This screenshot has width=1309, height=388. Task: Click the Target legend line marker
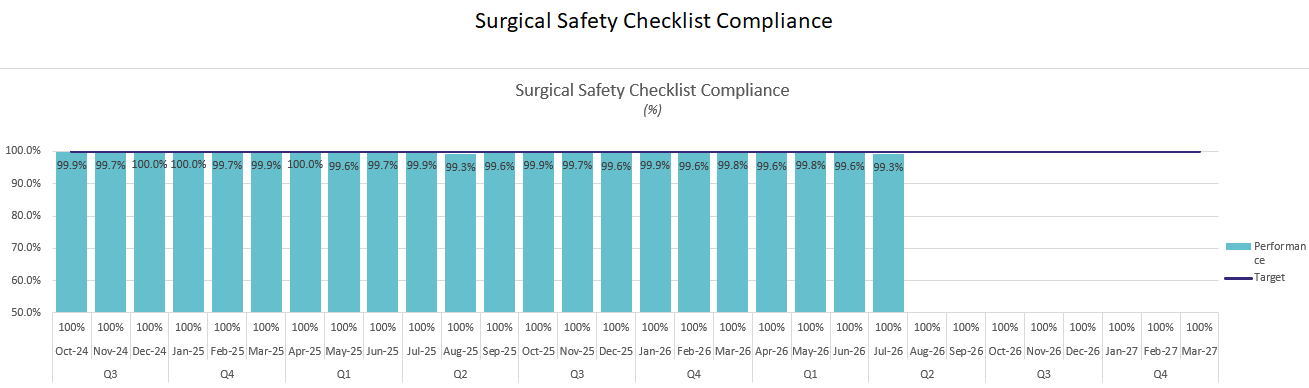[1238, 277]
